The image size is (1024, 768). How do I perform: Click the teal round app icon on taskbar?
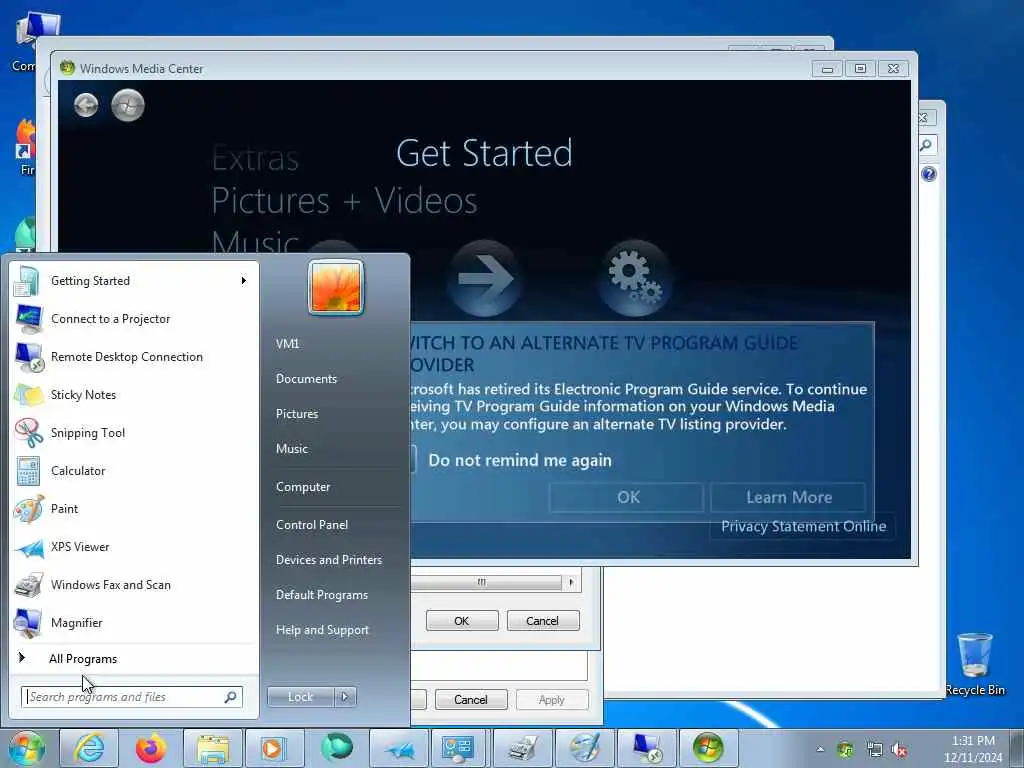[337, 748]
